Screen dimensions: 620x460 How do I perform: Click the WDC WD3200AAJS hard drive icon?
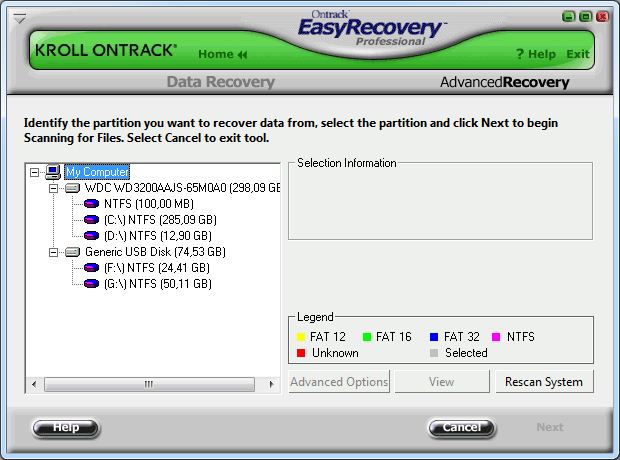point(72,188)
